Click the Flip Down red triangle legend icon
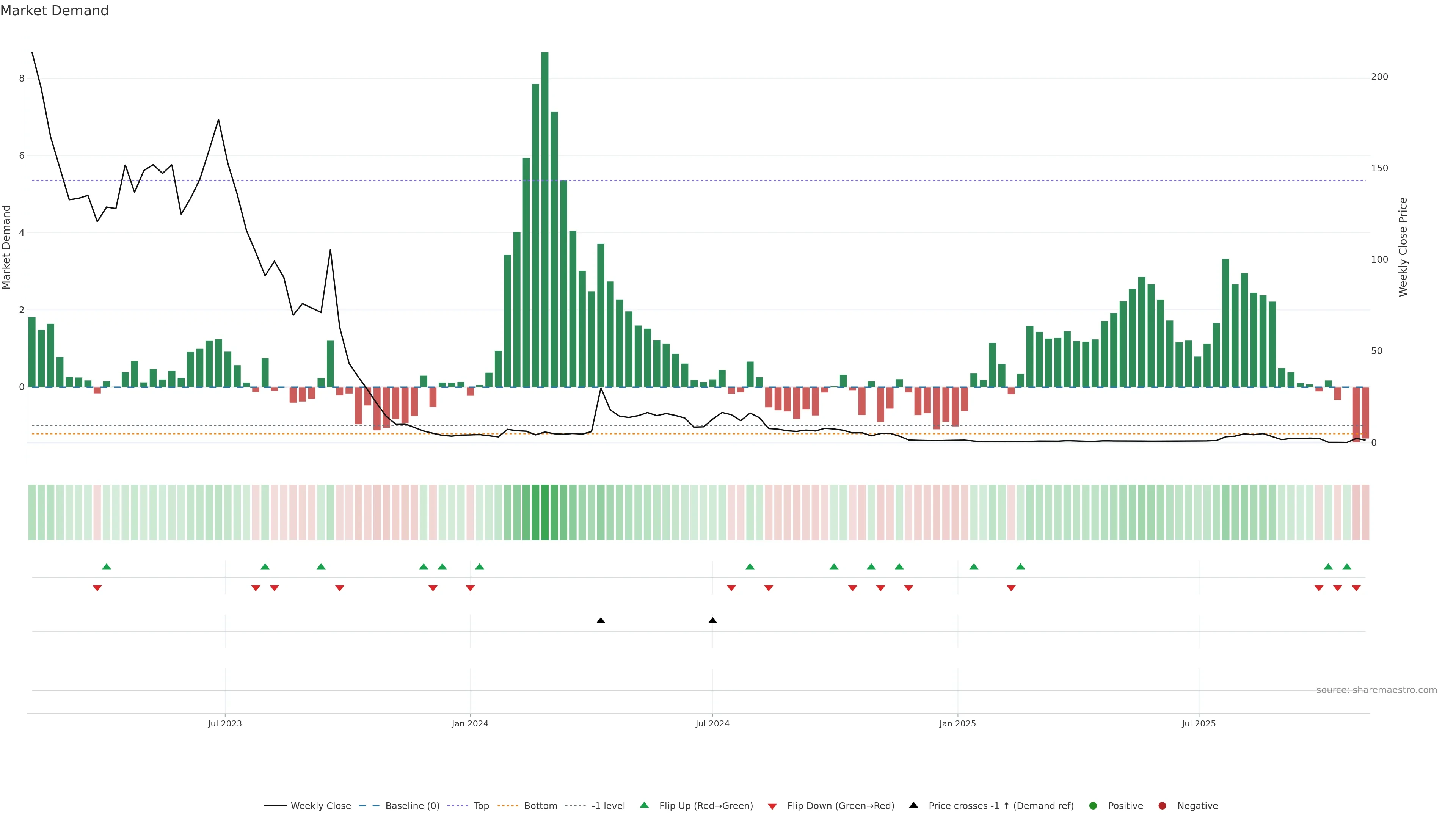The image size is (1456, 819). [772, 806]
